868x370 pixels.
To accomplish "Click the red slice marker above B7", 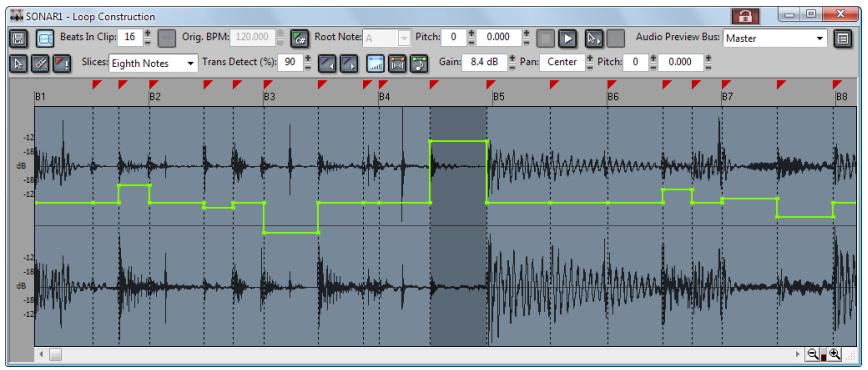I will (725, 84).
